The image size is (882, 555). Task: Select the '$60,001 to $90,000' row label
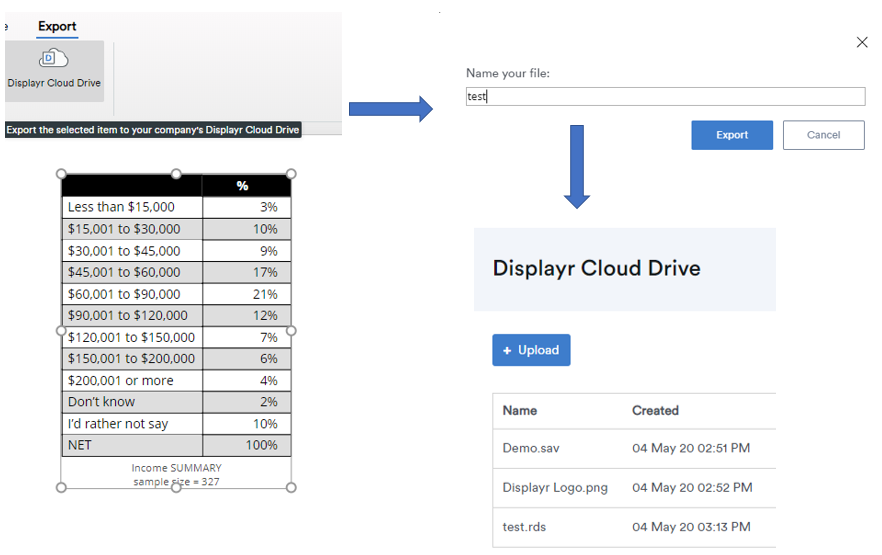pyautogui.click(x=124, y=294)
